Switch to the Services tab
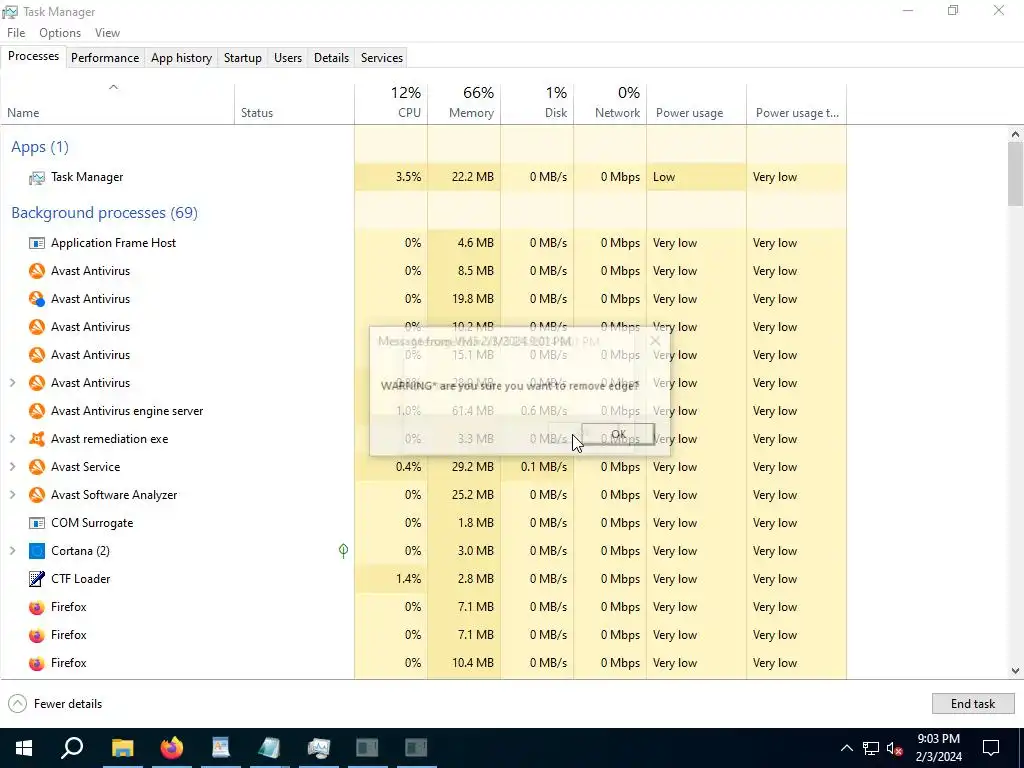1024x768 pixels. pos(381,58)
